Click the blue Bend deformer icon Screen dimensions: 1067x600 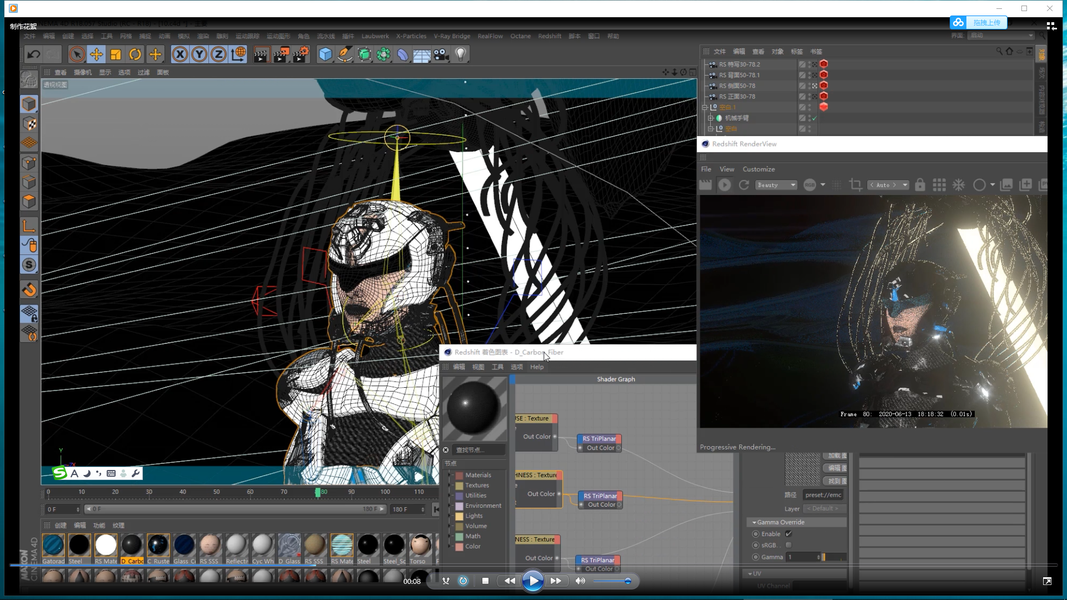[x=403, y=54]
